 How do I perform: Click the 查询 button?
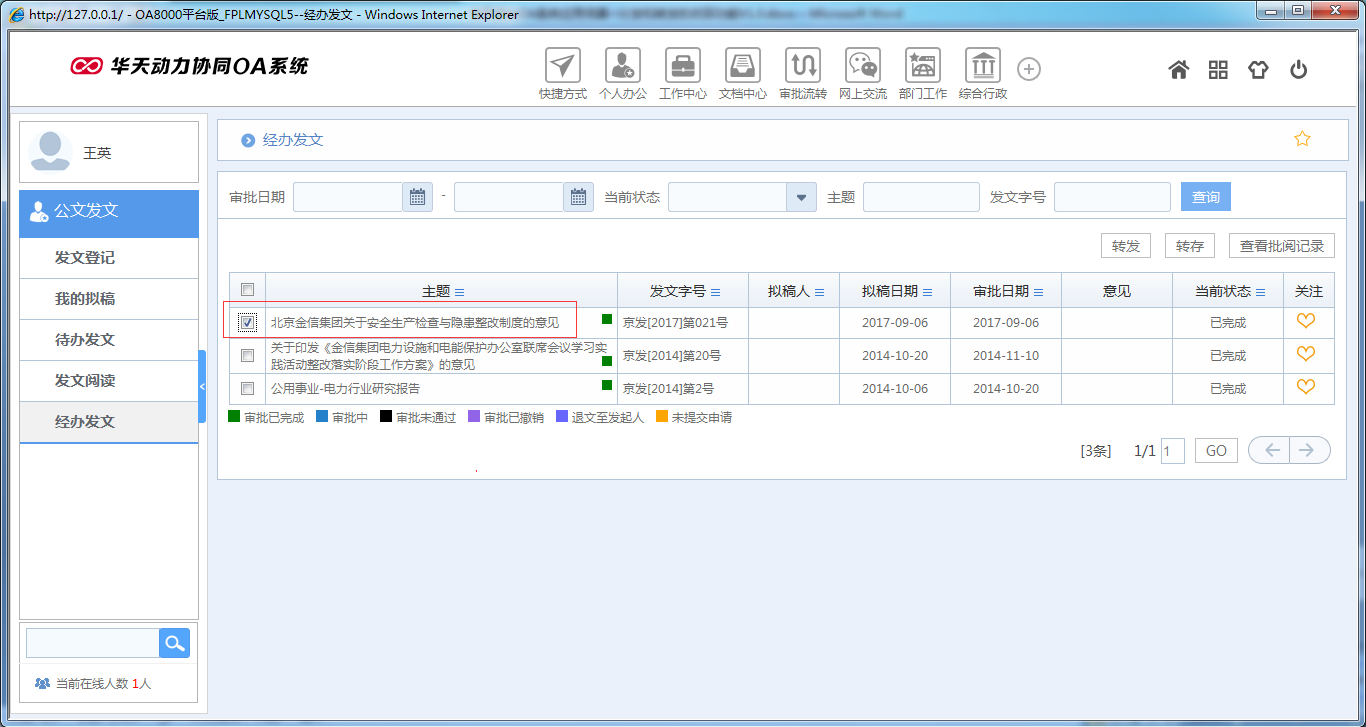[x=1205, y=196]
